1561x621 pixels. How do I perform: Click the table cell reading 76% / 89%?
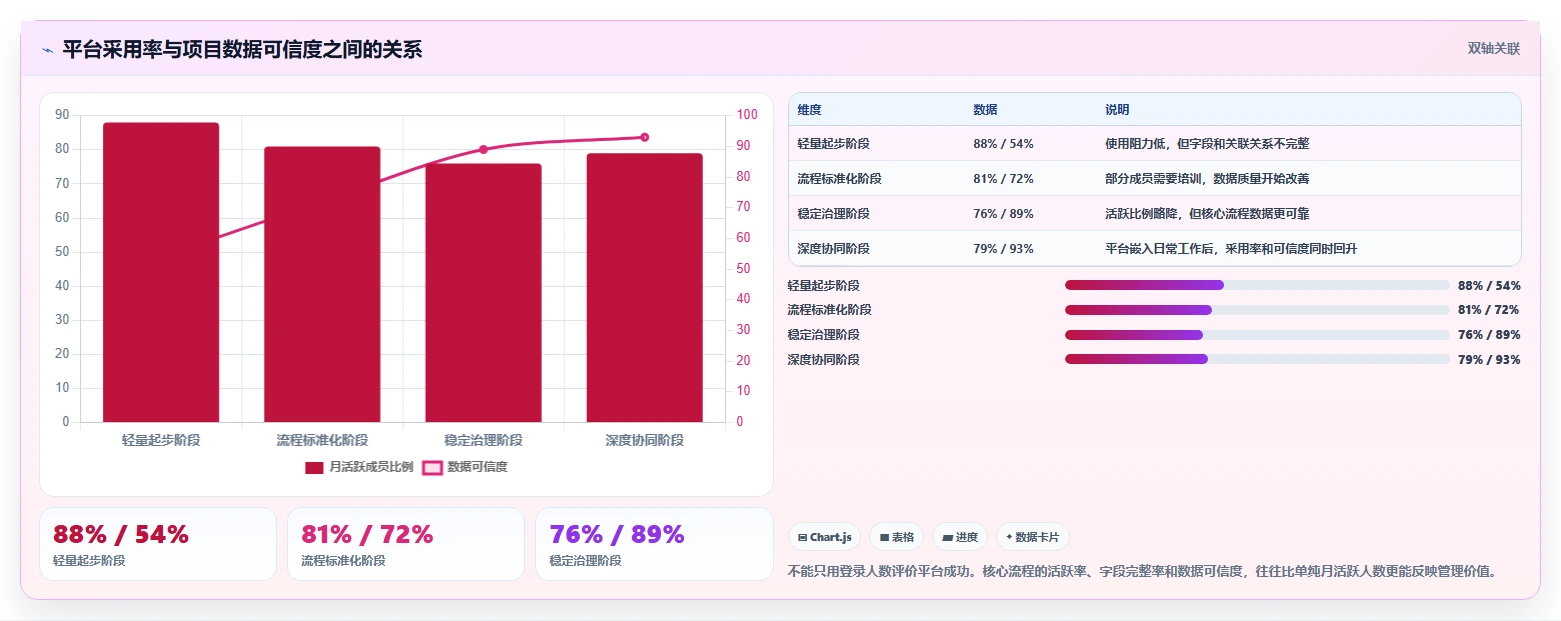(x=1003, y=214)
